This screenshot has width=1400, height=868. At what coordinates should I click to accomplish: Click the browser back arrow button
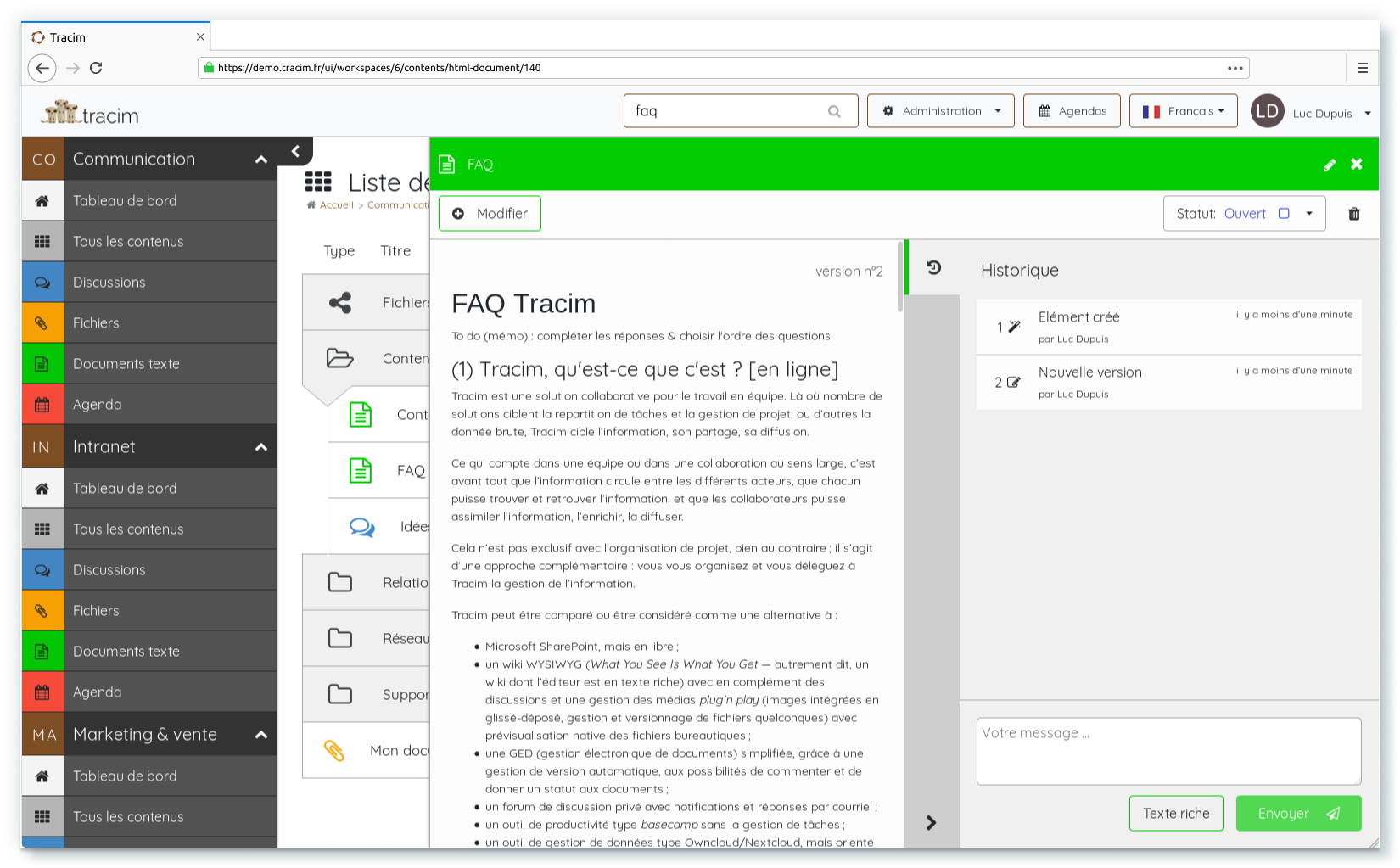42,68
